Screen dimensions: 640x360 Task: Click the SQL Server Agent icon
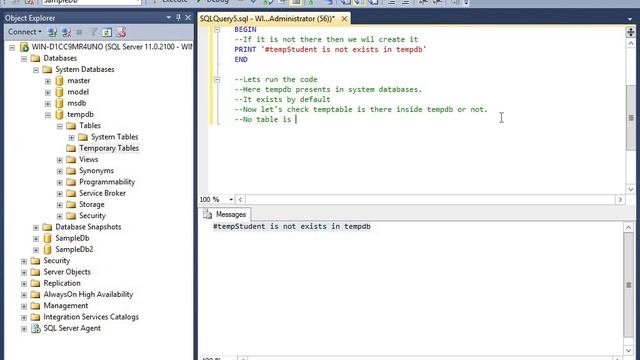[36, 328]
